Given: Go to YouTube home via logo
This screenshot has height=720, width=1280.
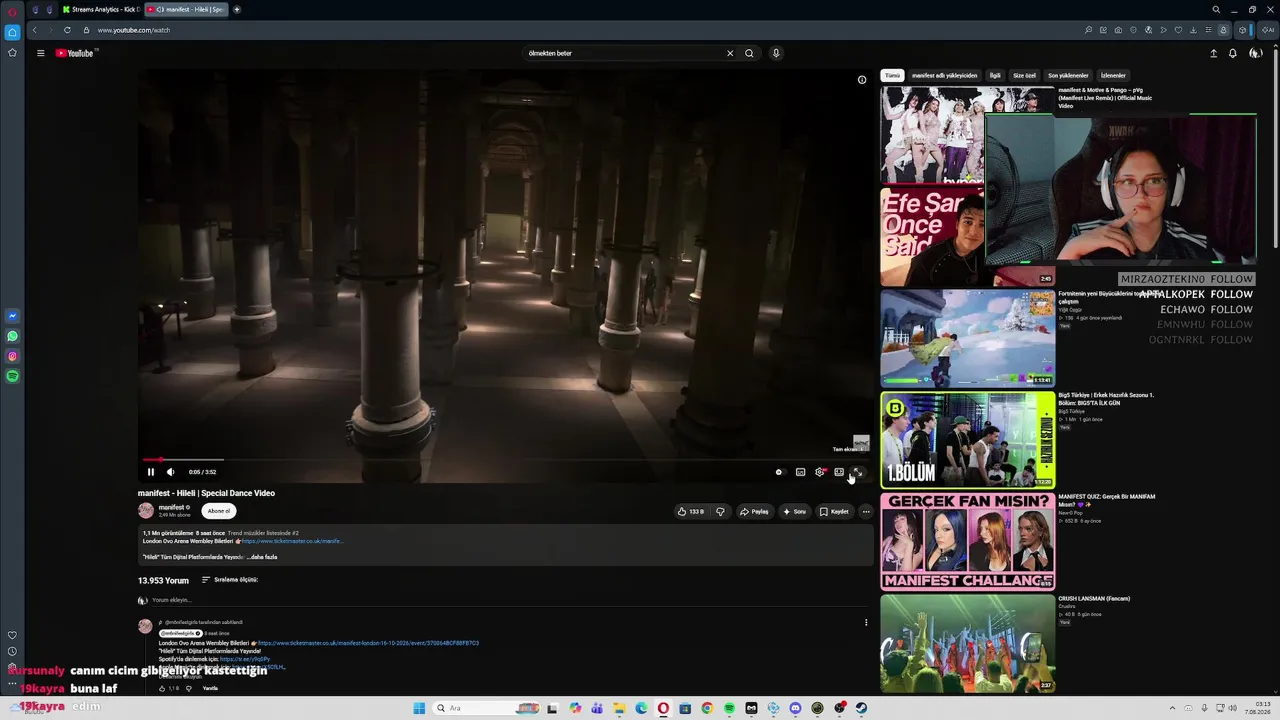Looking at the screenshot, I should 75,53.
